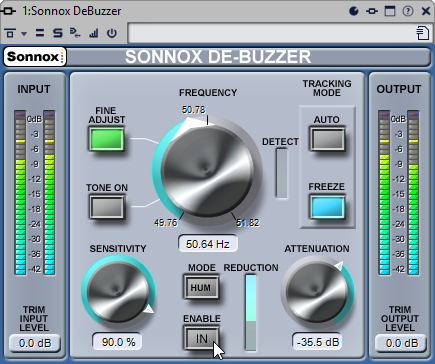Open the dropdown arrow next to preset icon
The width and height of the screenshot is (435, 364).
tap(24, 33)
